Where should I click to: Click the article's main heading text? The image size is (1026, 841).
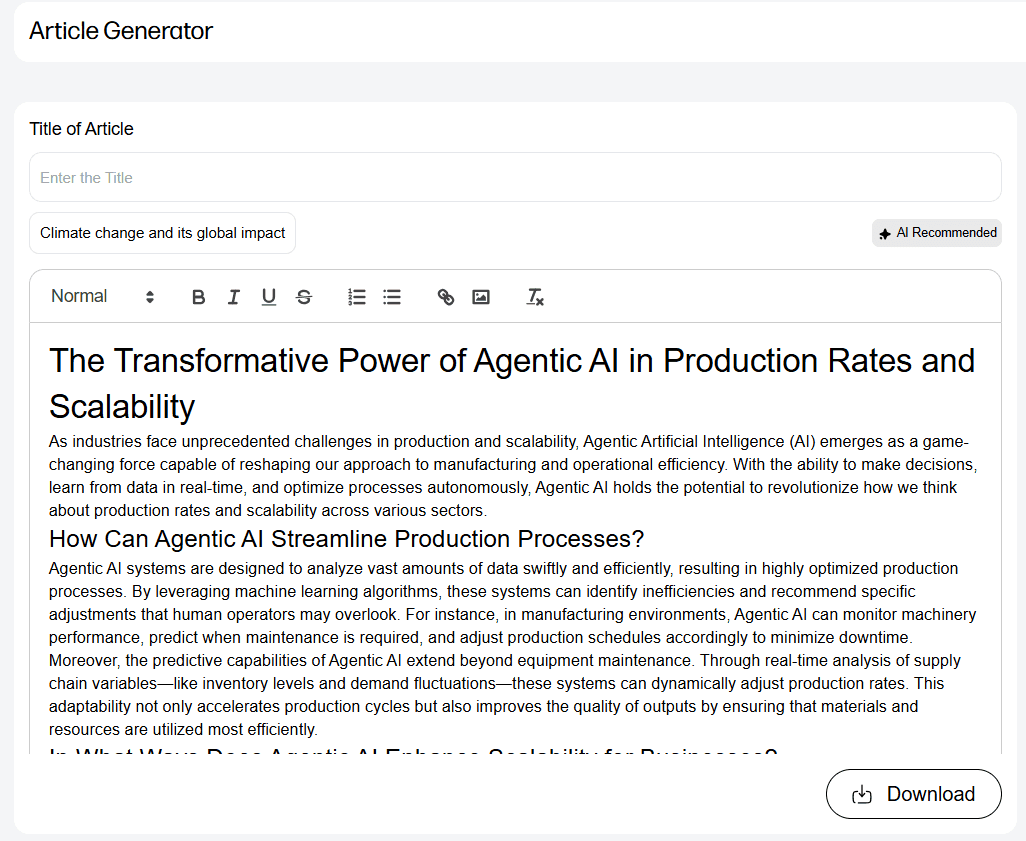pyautogui.click(x=512, y=384)
